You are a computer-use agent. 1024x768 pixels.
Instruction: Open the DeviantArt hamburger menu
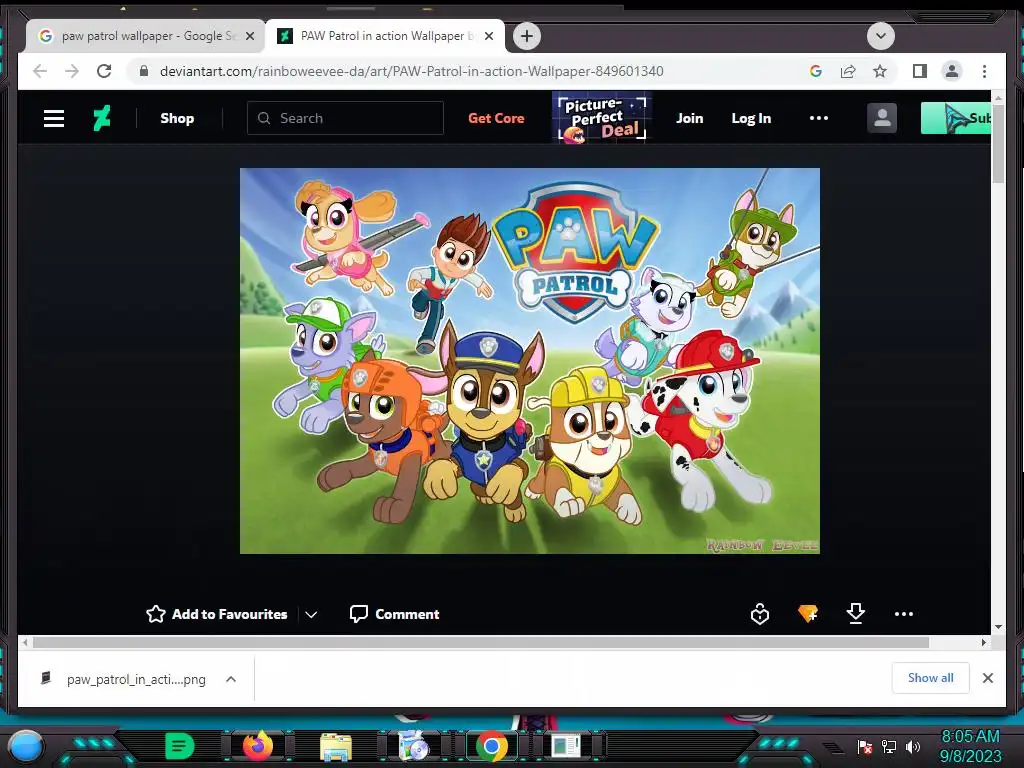point(54,118)
